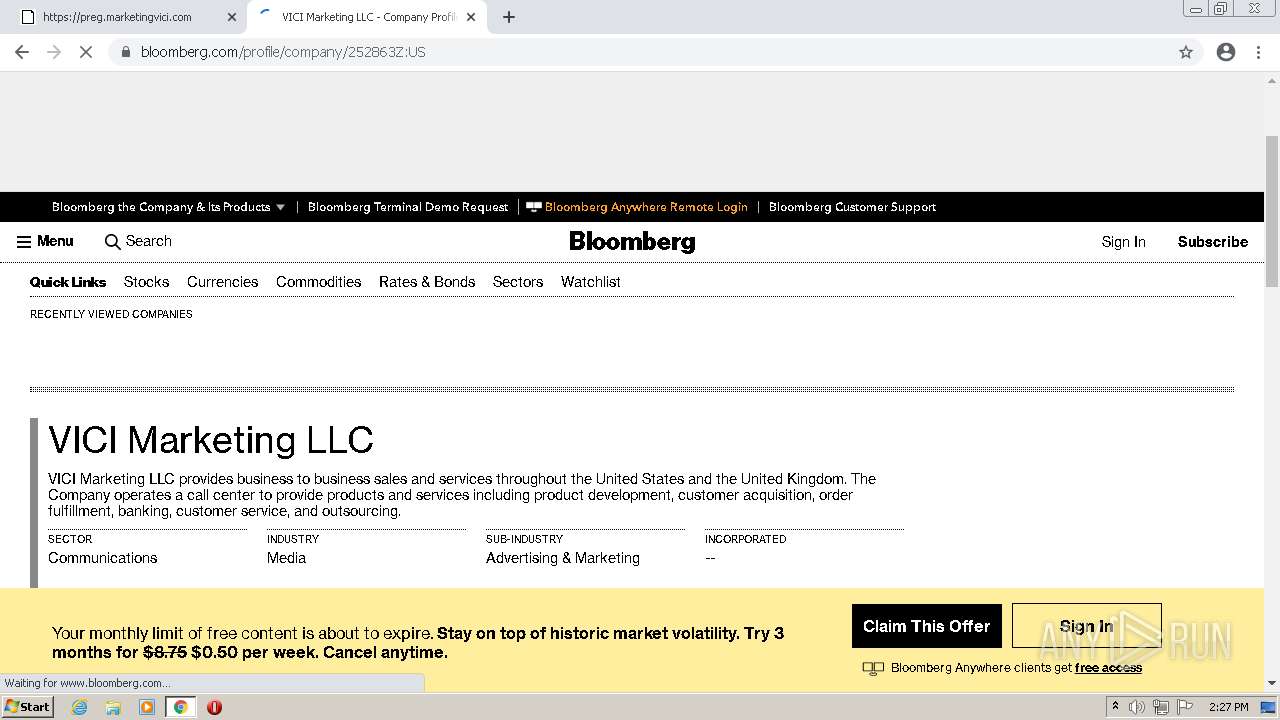Viewport: 1280px width, 720px height.
Task: Expand Bloomberg the Company & Its Products dropdown
Action: tap(169, 207)
